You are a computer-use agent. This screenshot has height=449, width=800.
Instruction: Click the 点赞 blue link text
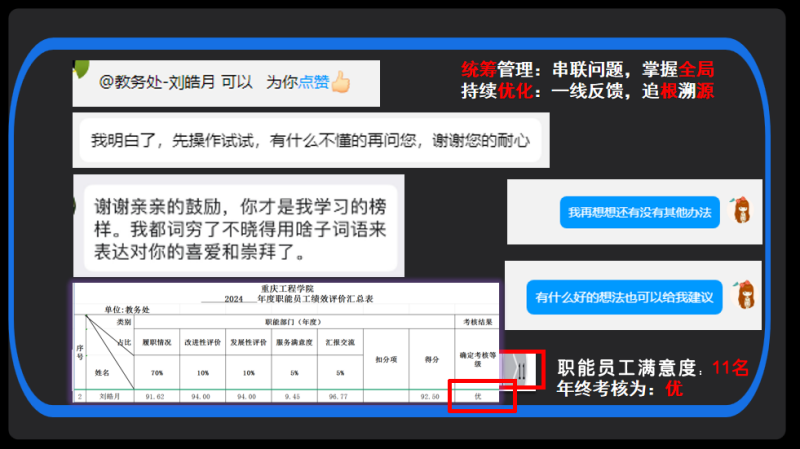313,83
